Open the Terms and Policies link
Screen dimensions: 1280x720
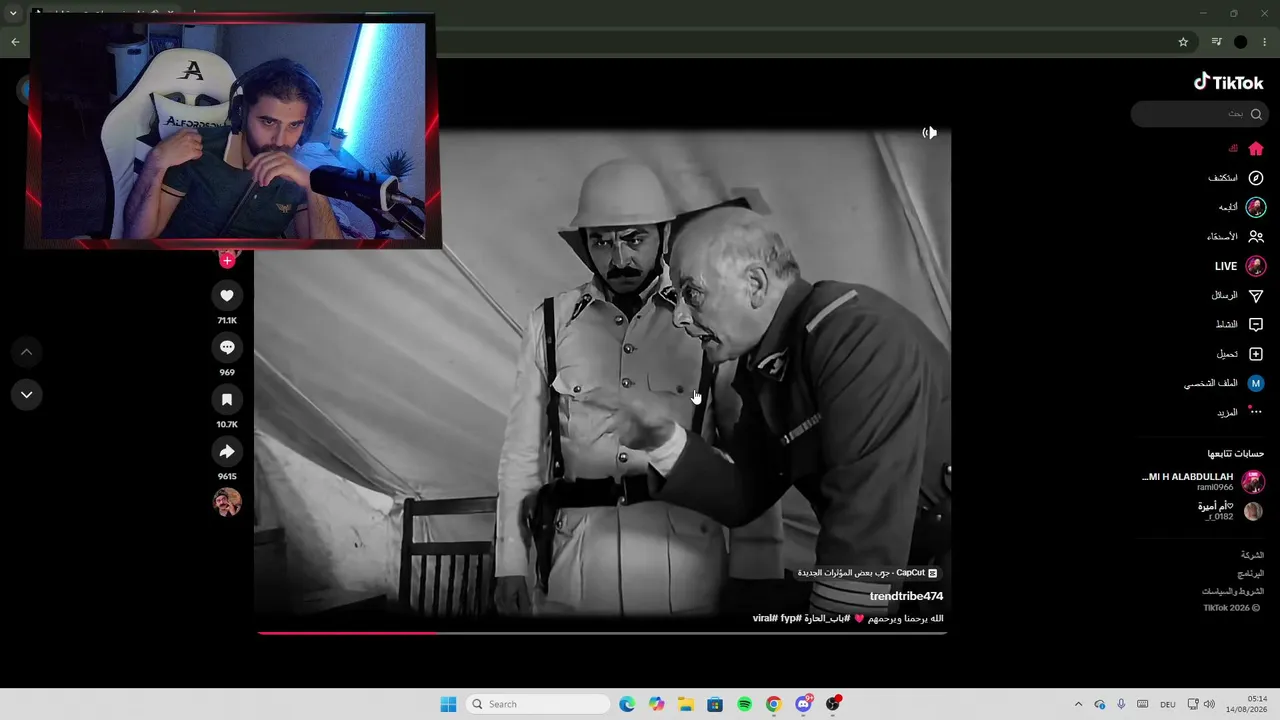(1233, 591)
